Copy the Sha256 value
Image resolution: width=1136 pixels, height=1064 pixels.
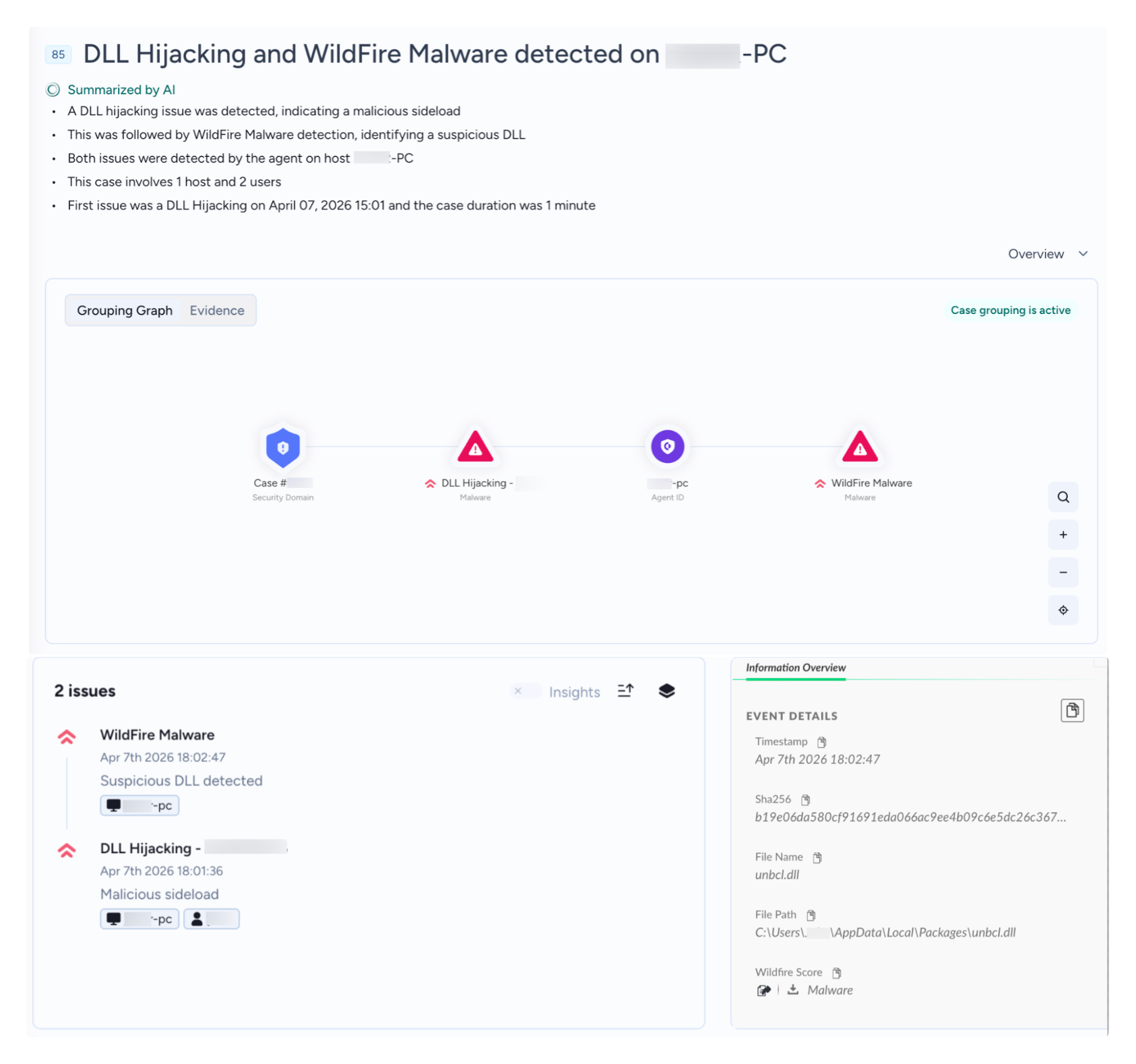pos(805,800)
